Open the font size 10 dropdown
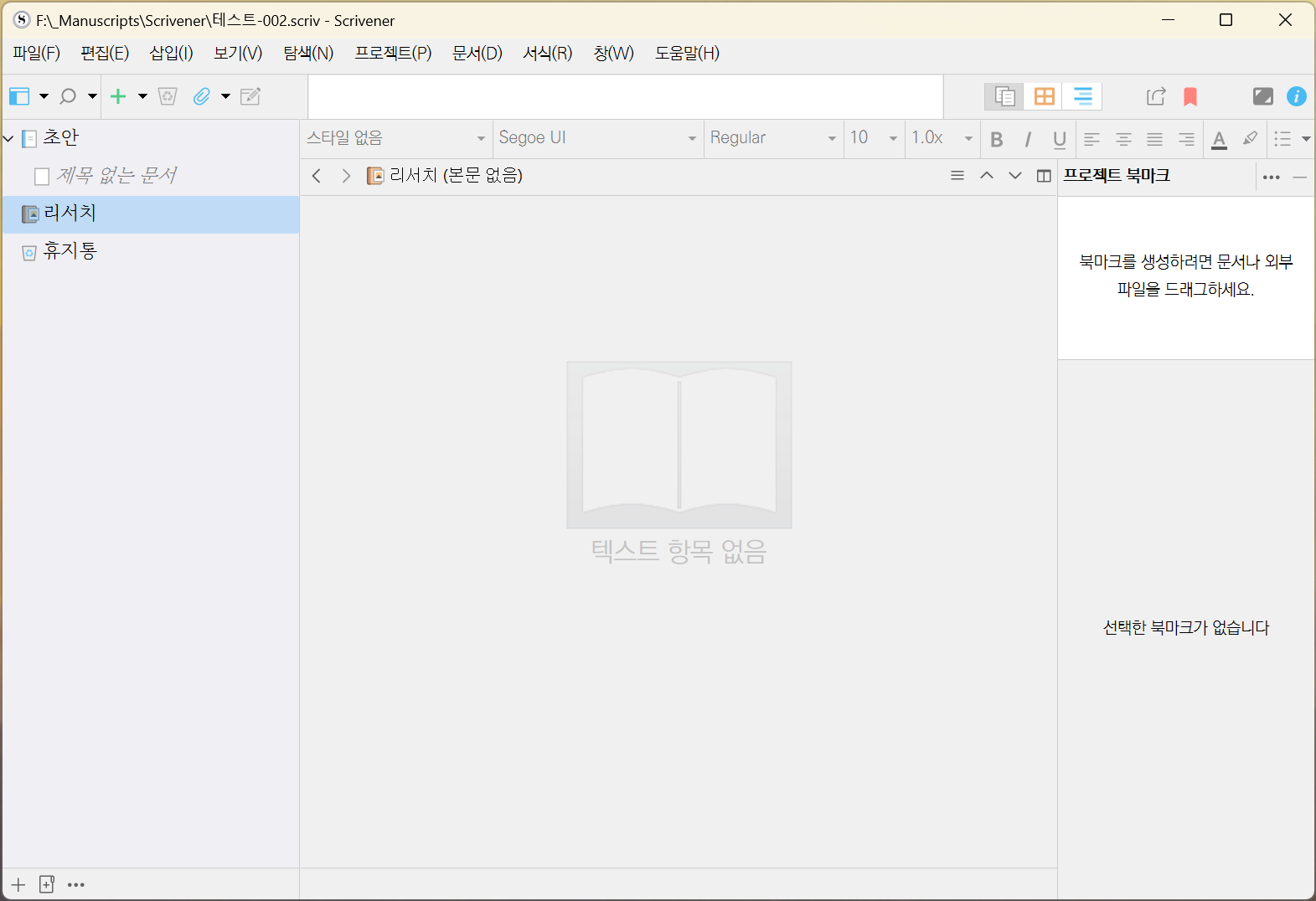The height and width of the screenshot is (901, 1316). (873, 138)
